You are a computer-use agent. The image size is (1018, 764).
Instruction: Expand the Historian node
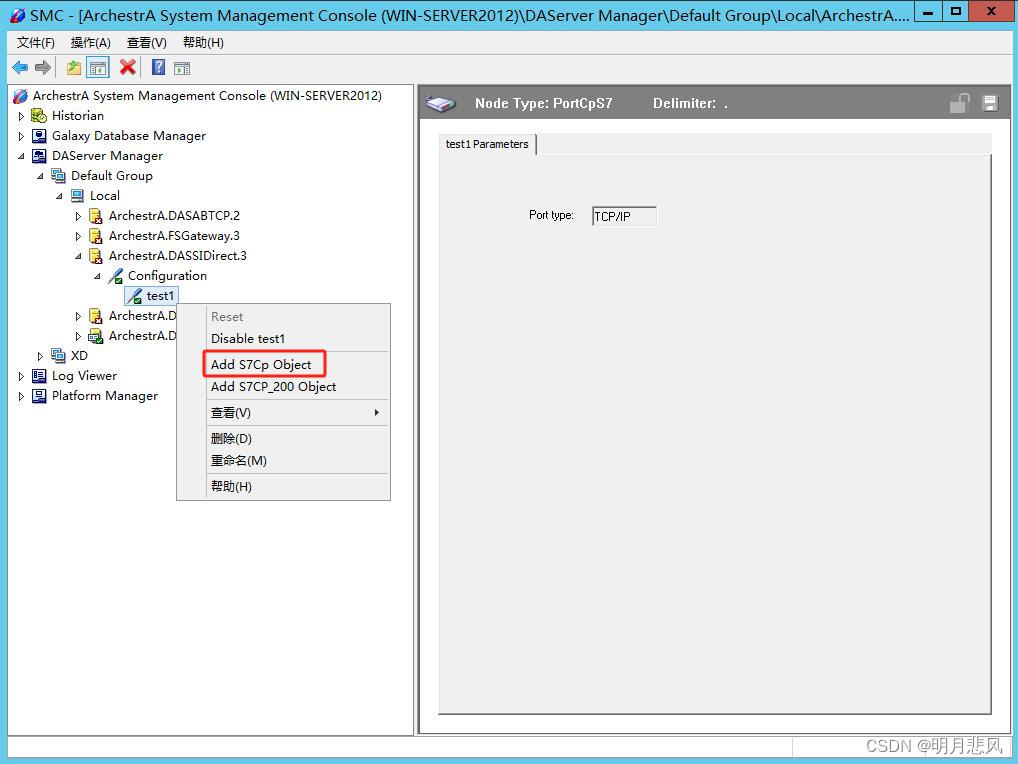click(21, 116)
